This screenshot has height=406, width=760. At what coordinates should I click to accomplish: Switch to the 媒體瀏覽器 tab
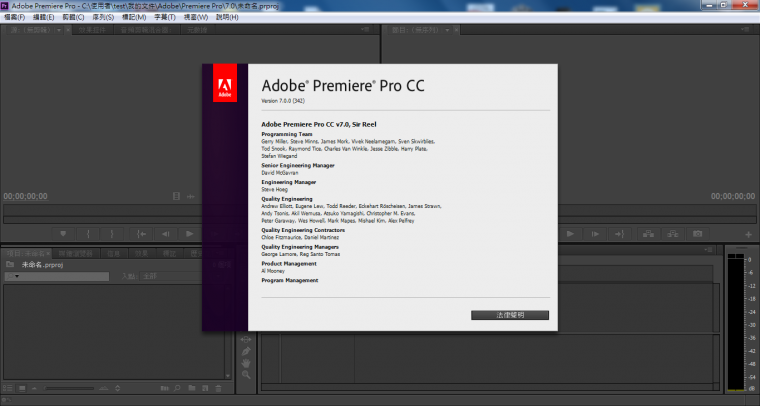(76, 253)
